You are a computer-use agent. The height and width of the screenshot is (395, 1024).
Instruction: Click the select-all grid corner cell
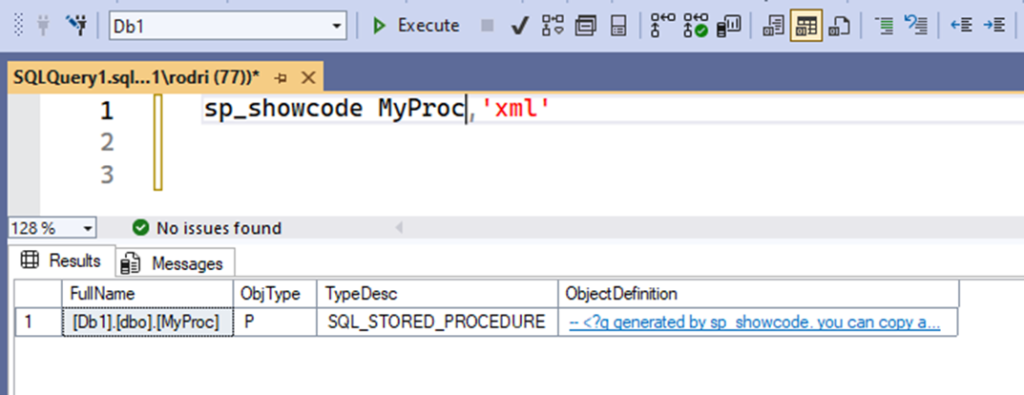point(39,294)
